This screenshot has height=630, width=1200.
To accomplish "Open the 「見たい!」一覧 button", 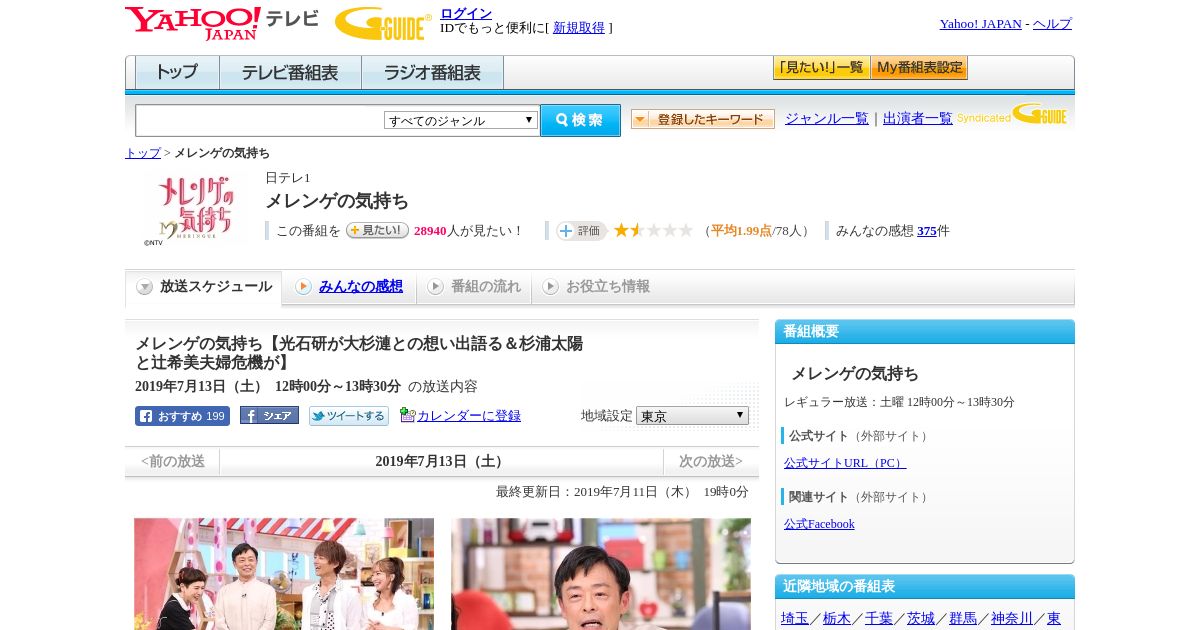I will click(x=821, y=68).
